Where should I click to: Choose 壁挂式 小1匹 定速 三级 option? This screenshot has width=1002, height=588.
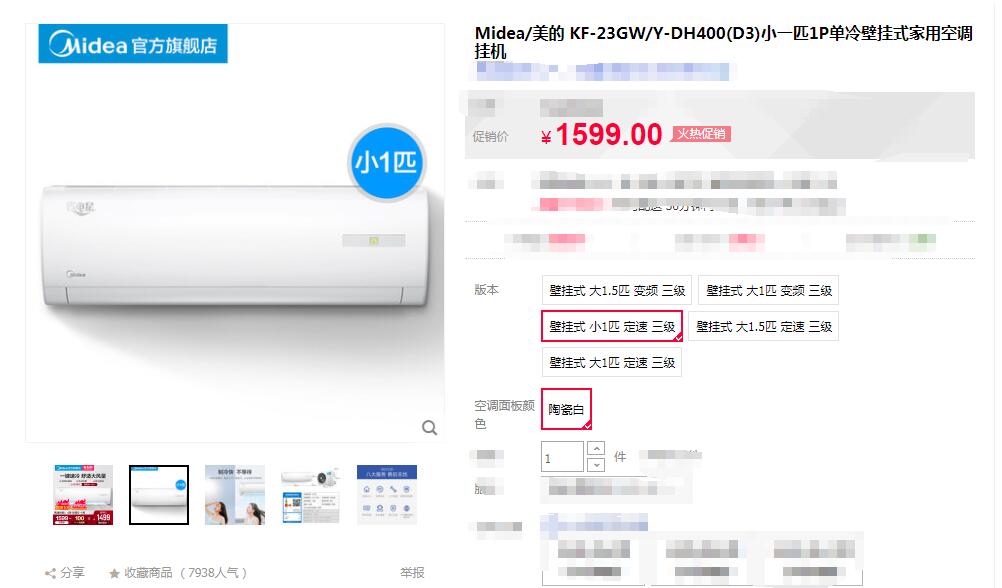pyautogui.click(x=612, y=327)
